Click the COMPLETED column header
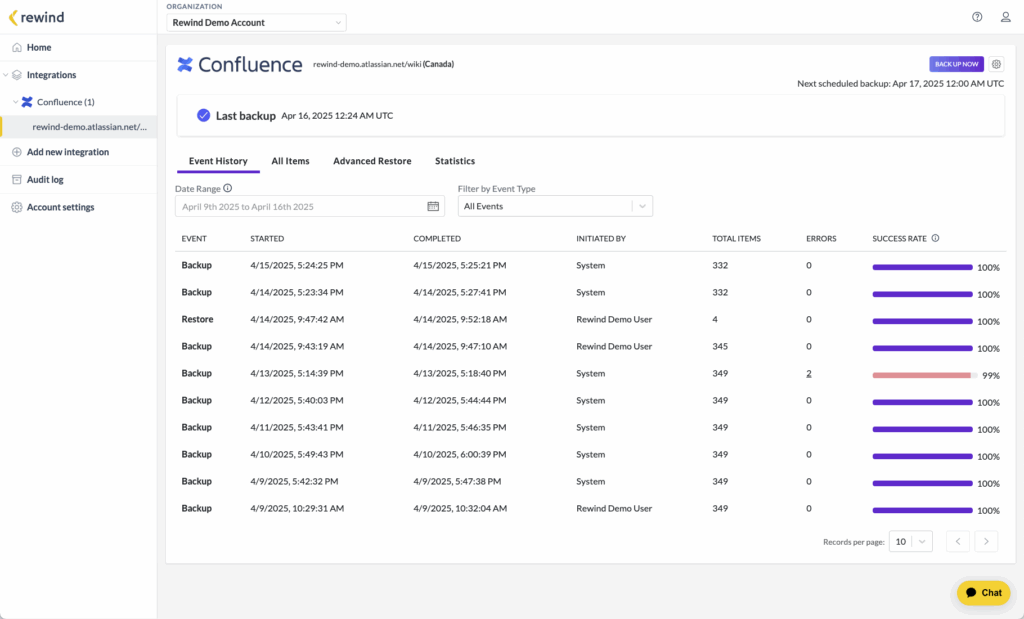The image size is (1024, 619). click(437, 239)
